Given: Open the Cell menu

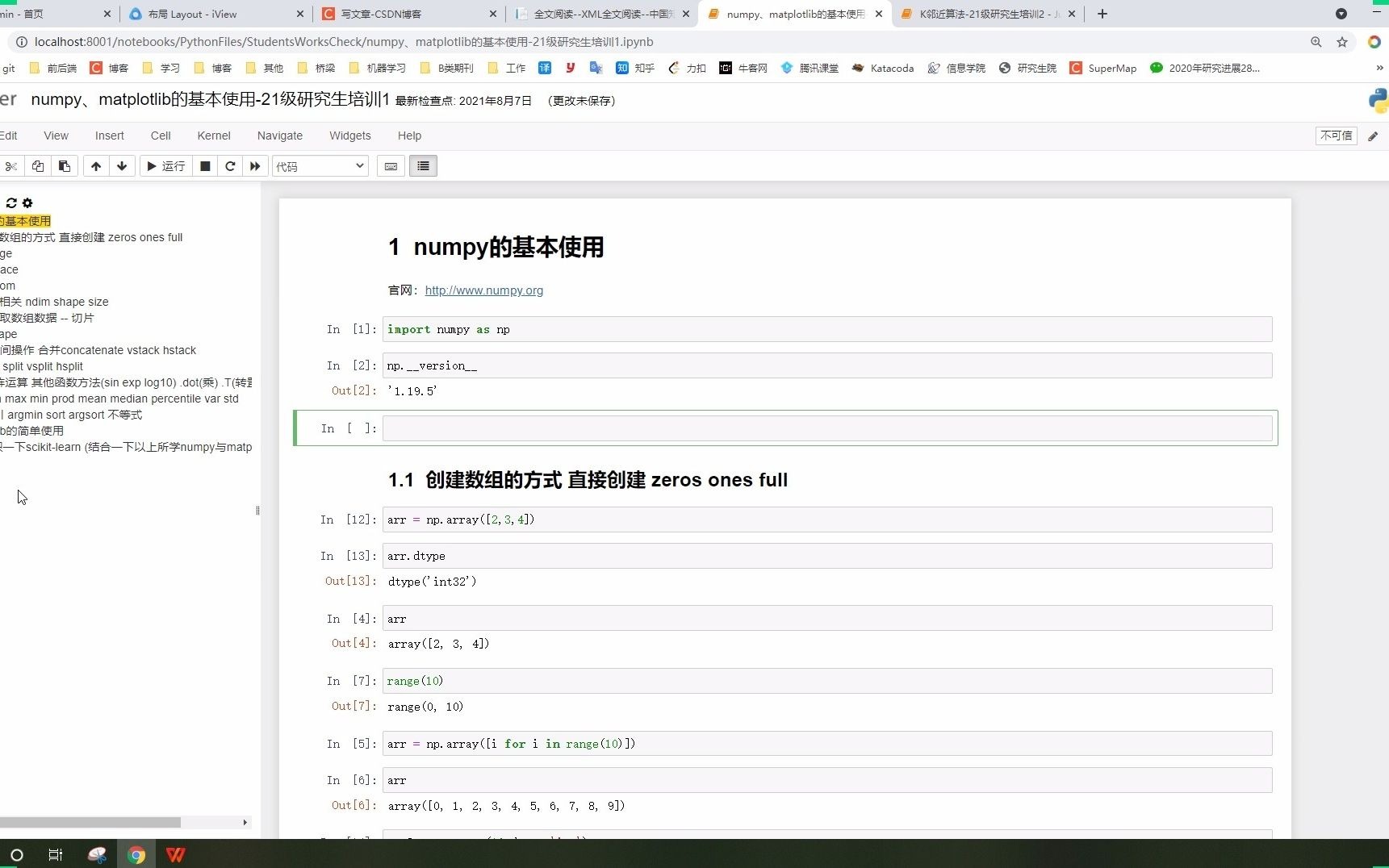Looking at the screenshot, I should (161, 136).
